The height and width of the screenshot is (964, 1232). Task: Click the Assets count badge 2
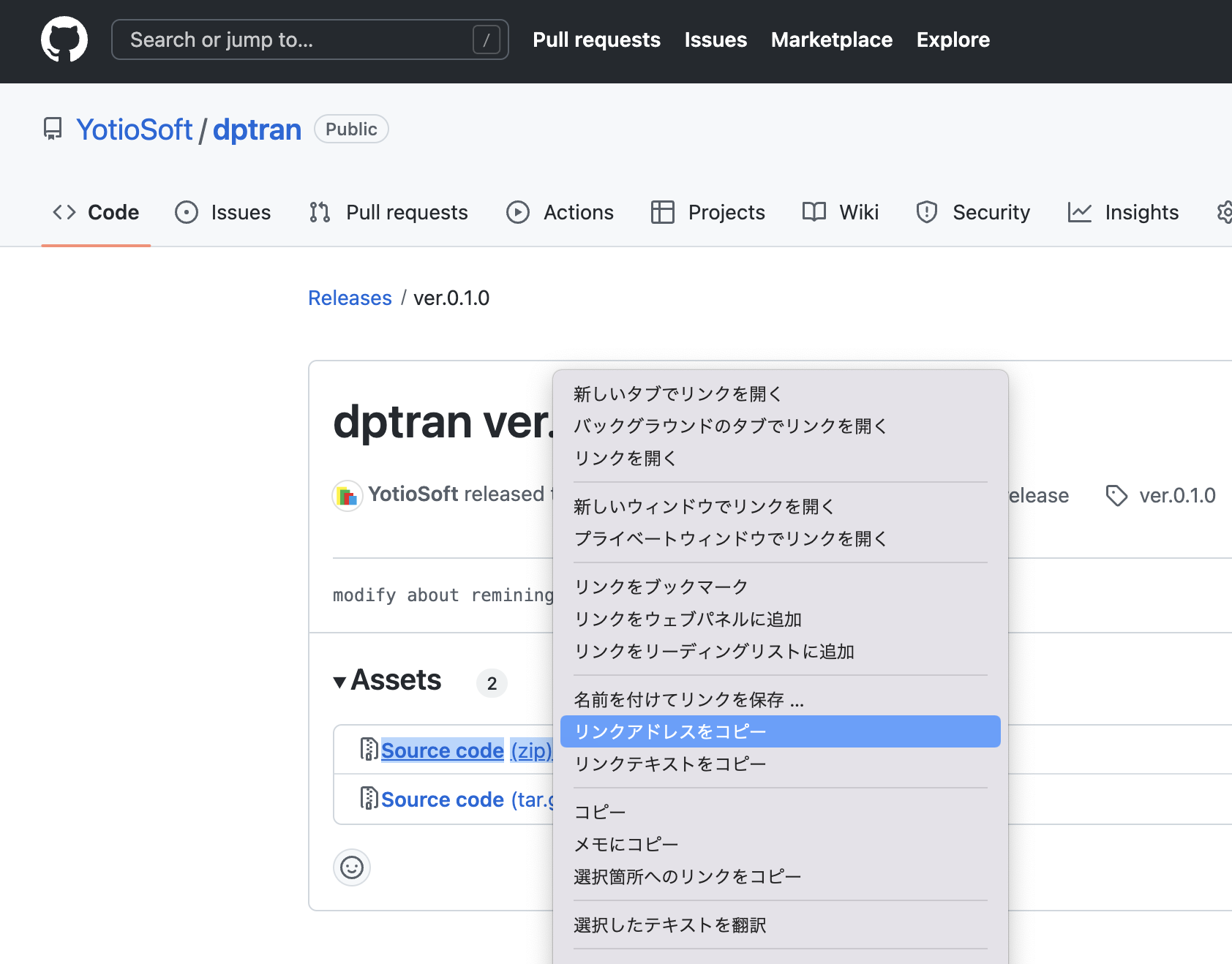coord(492,683)
